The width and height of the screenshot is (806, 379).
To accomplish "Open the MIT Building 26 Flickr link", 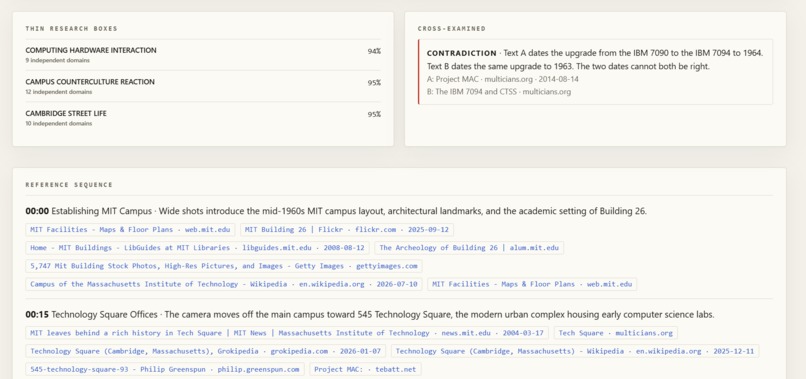I will pyautogui.click(x=347, y=229).
